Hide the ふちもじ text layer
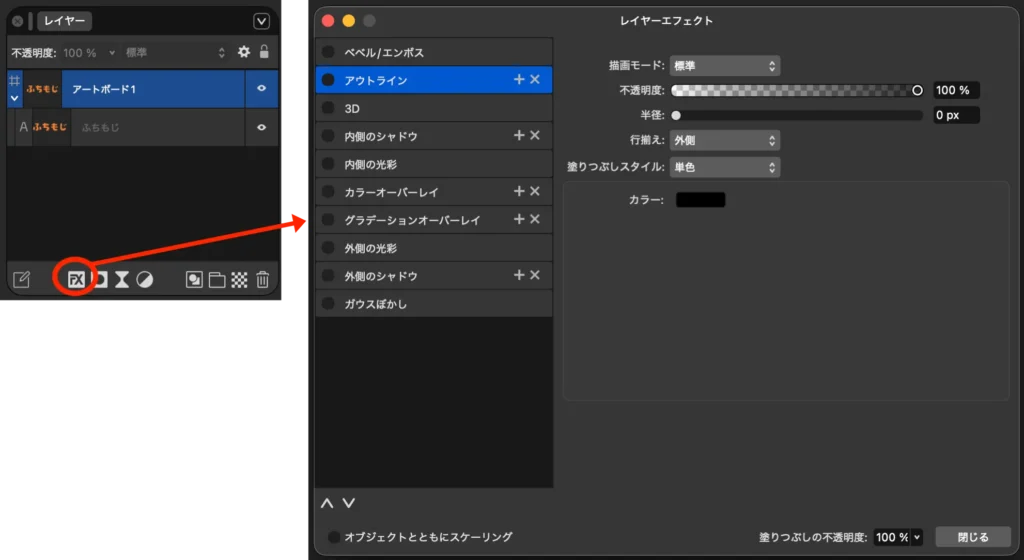The height and width of the screenshot is (560, 1024). coord(261,127)
